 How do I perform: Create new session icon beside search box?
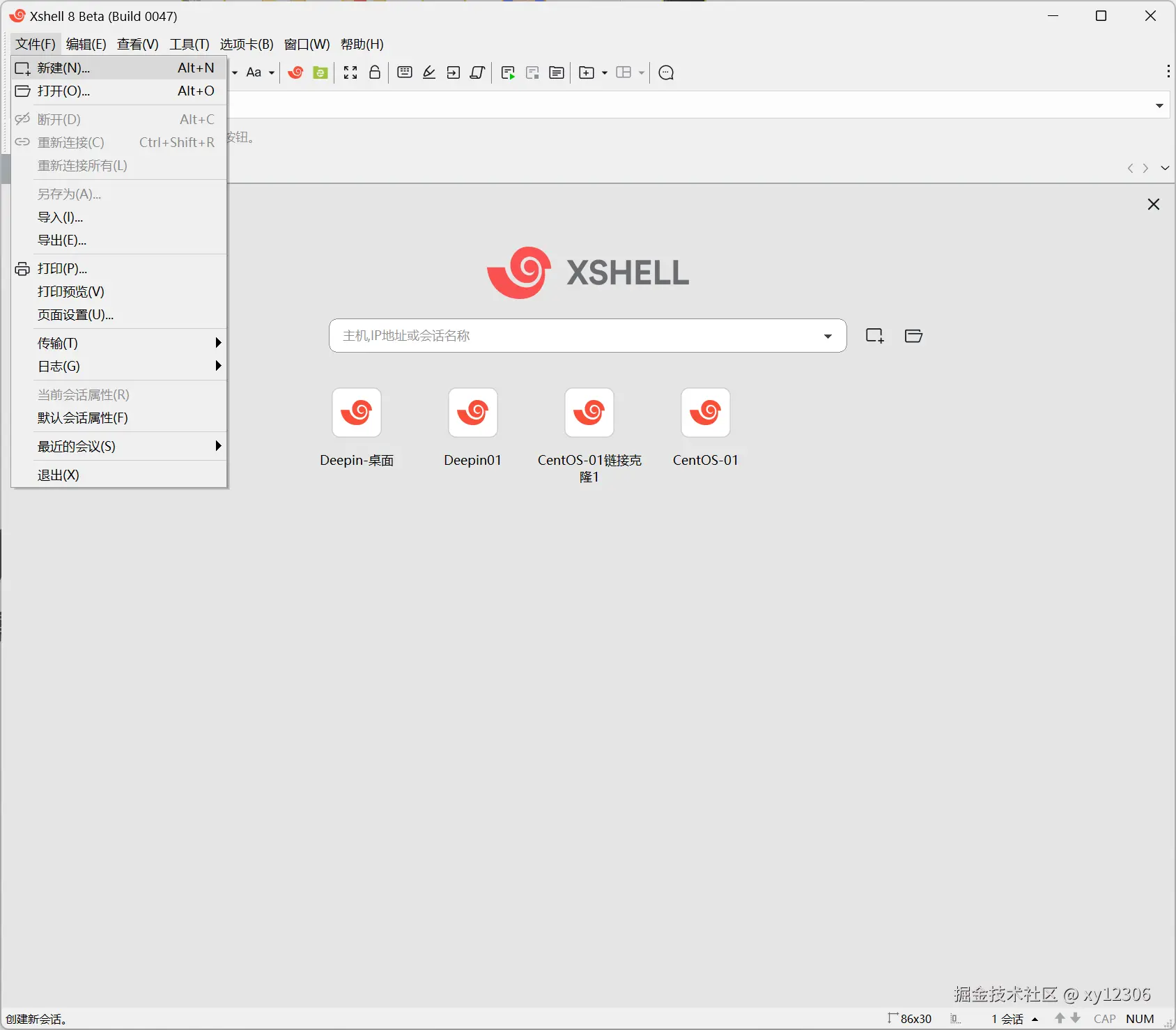point(875,336)
